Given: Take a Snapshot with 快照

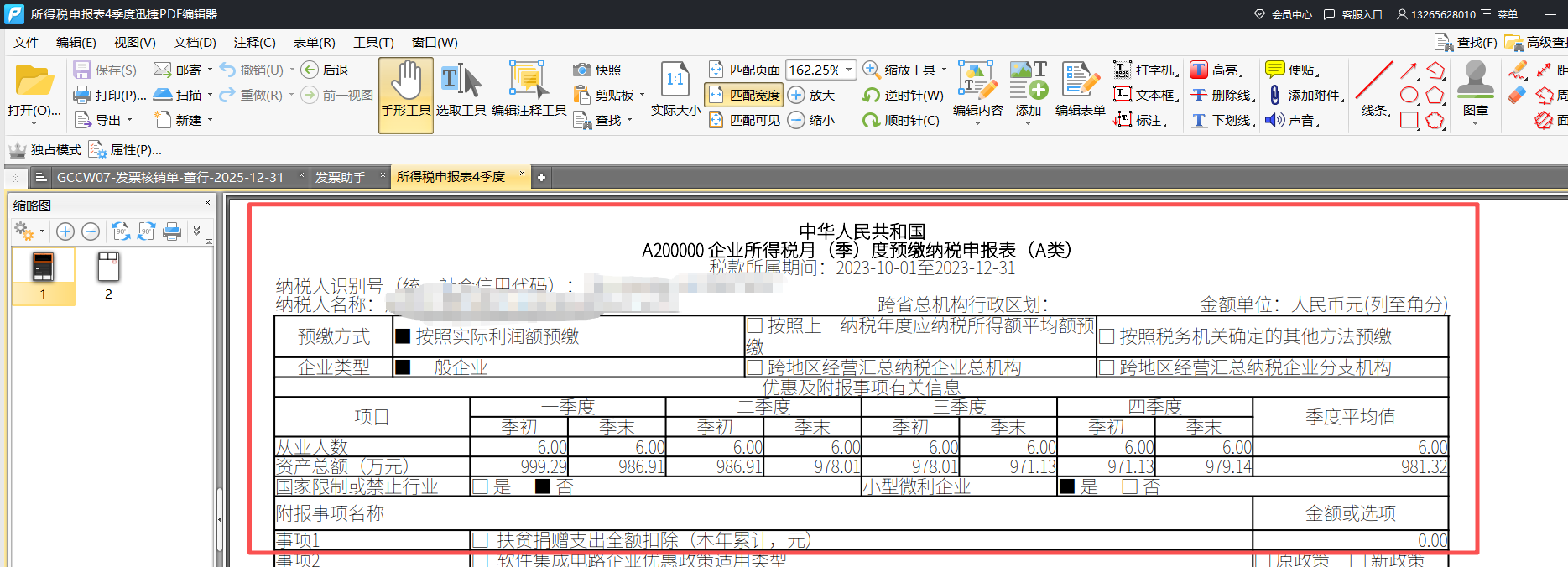Looking at the screenshot, I should 597,70.
